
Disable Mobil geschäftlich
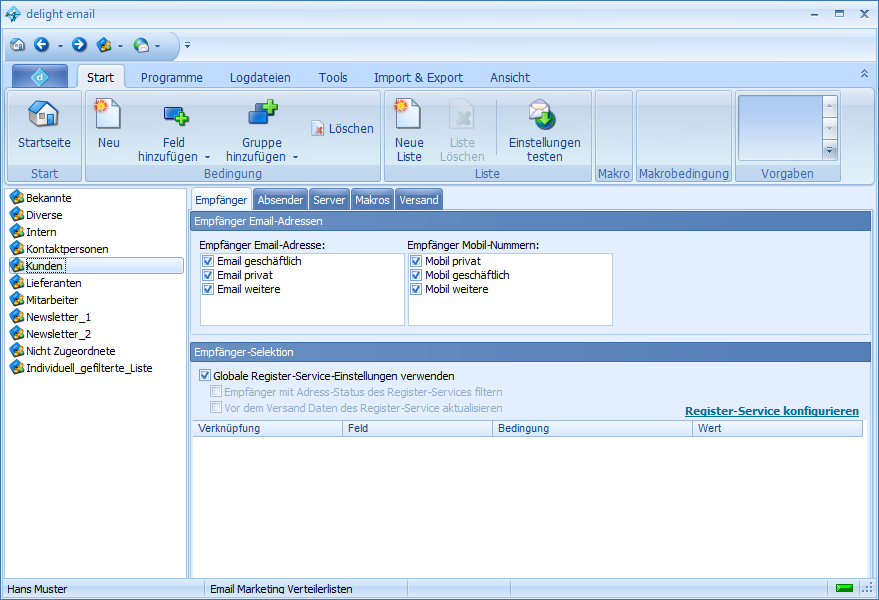415,275
